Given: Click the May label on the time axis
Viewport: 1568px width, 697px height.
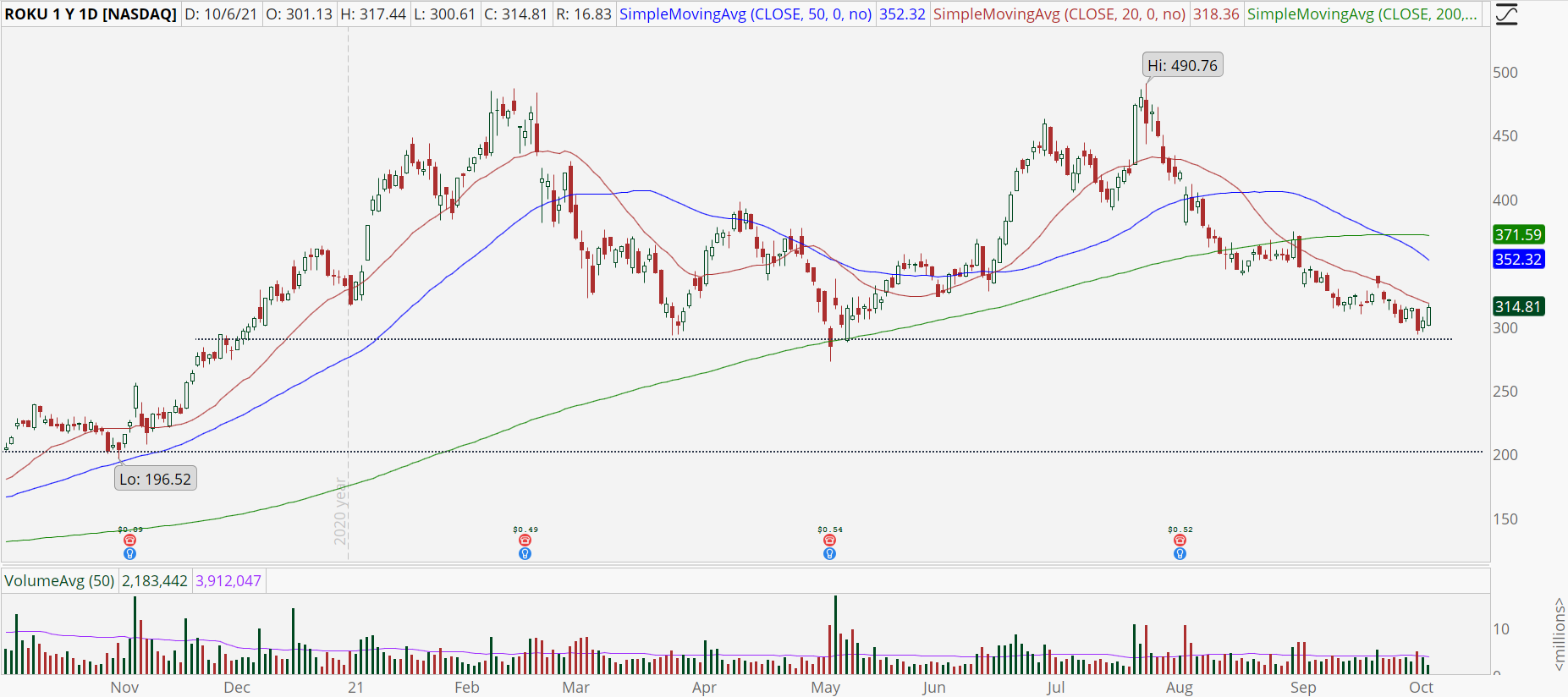Looking at the screenshot, I should point(825,687).
